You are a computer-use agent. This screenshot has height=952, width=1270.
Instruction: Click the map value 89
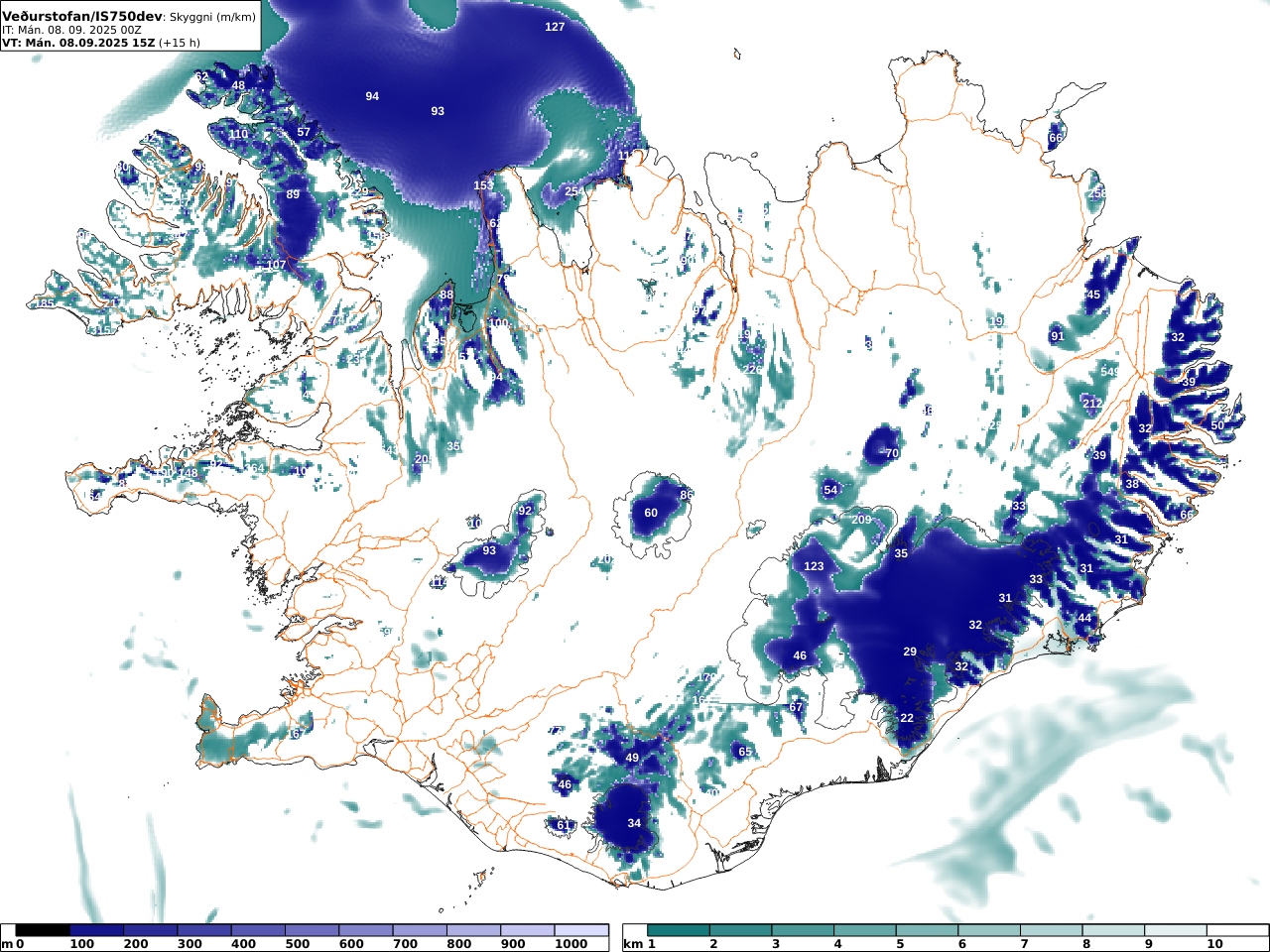coord(293,194)
